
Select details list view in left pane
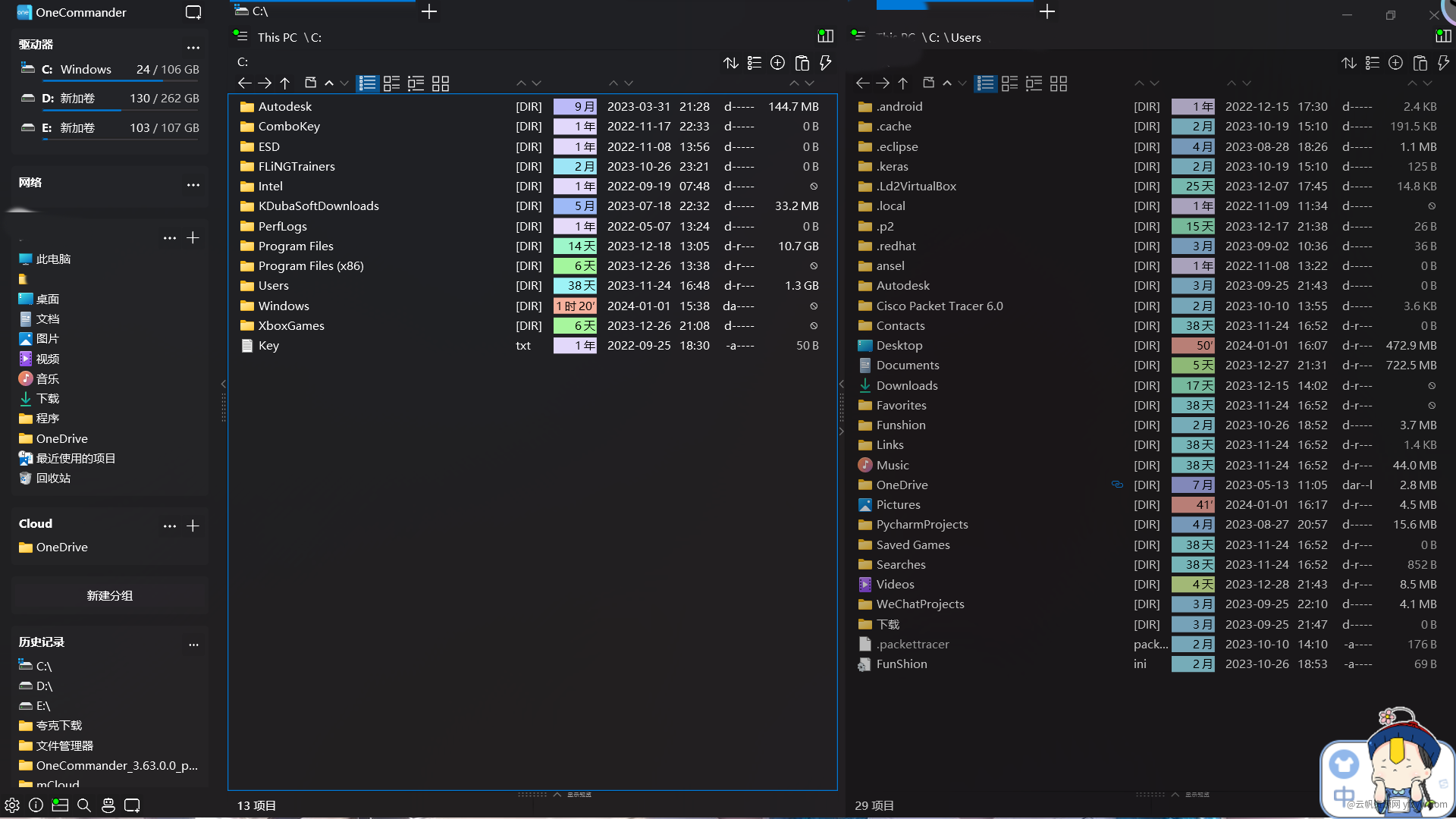point(367,83)
